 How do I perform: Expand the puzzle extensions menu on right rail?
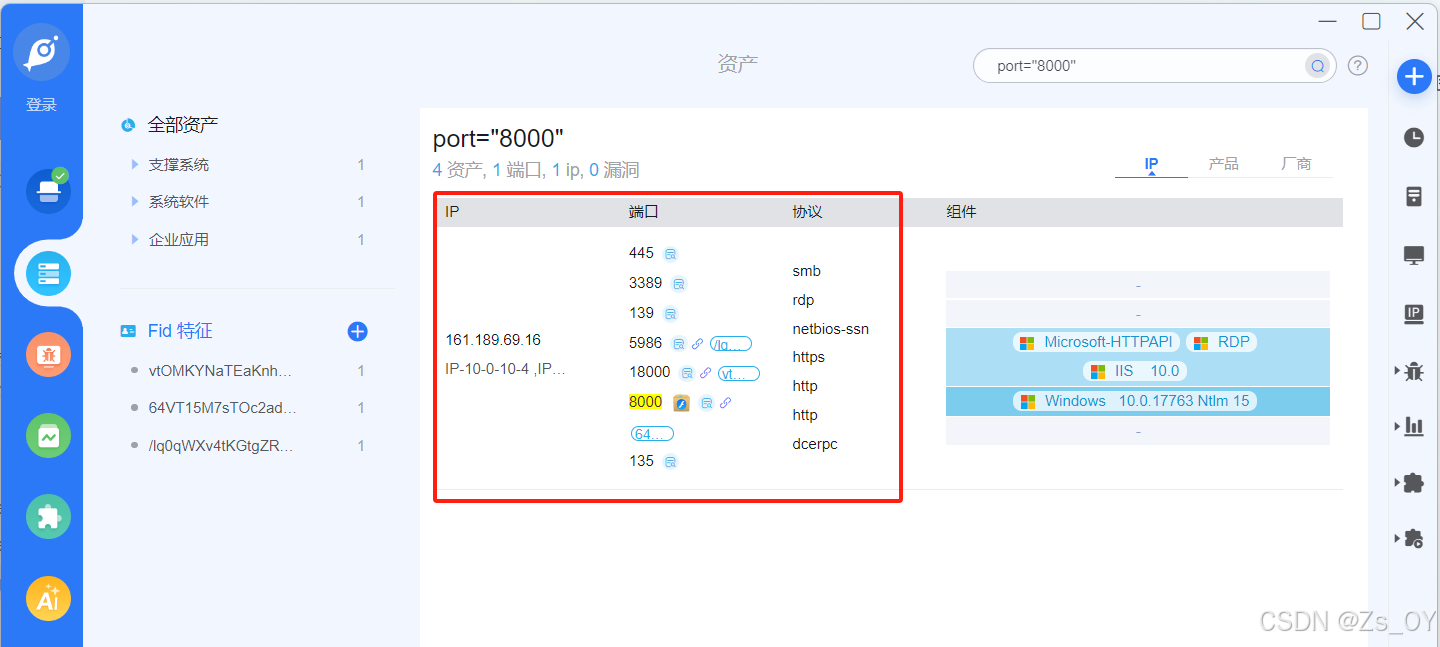(x=1410, y=483)
